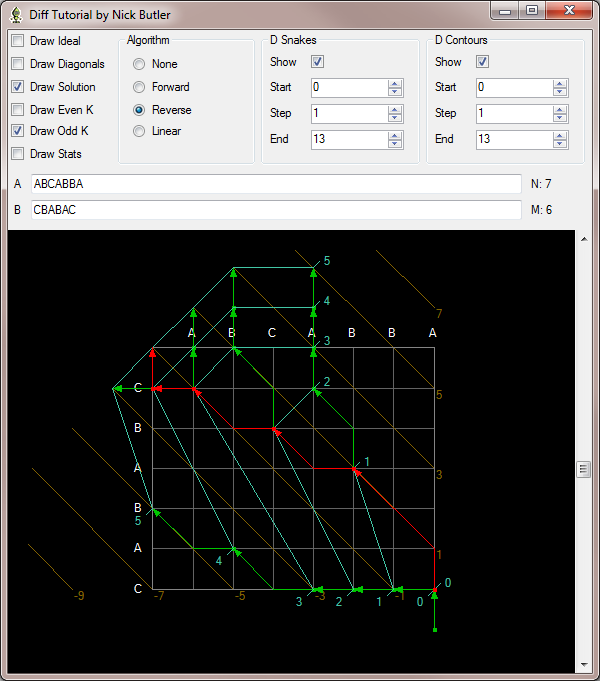Focus the D Snakes Start number field
600x681 pixels.
349,88
